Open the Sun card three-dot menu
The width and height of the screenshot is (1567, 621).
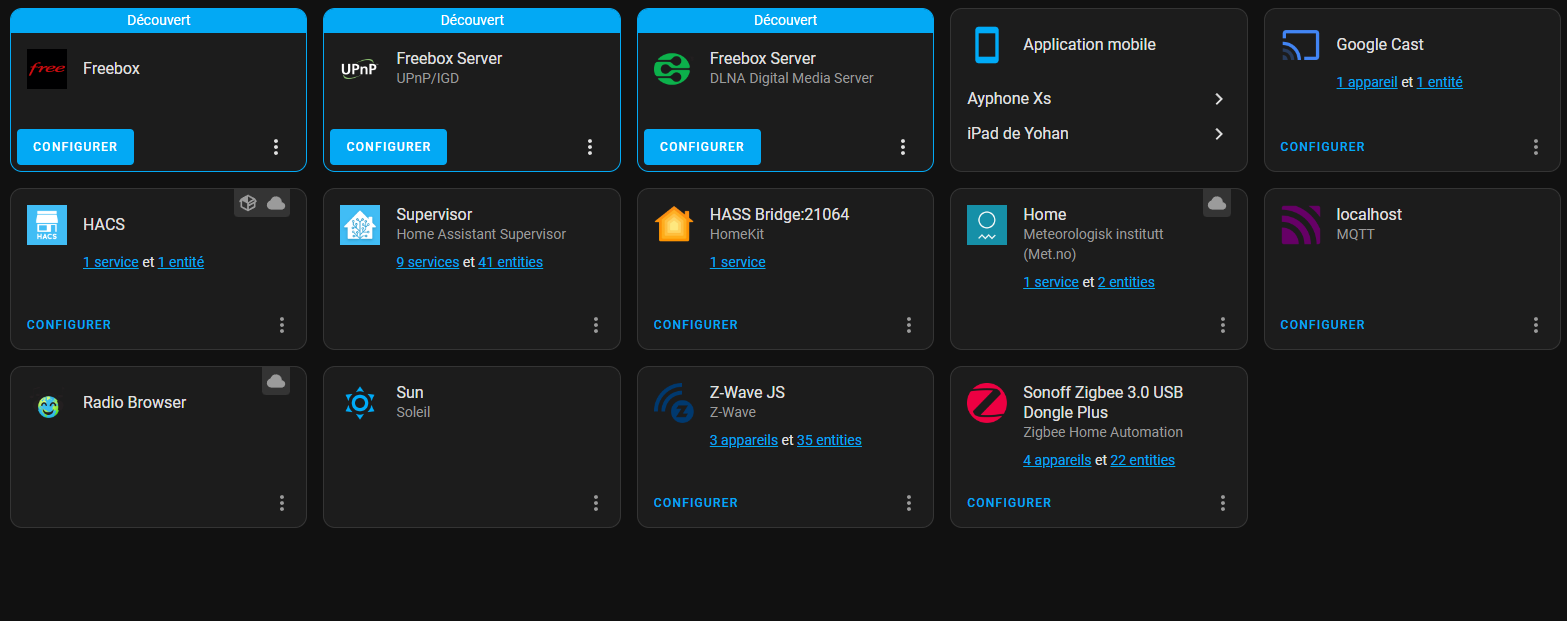pos(596,503)
